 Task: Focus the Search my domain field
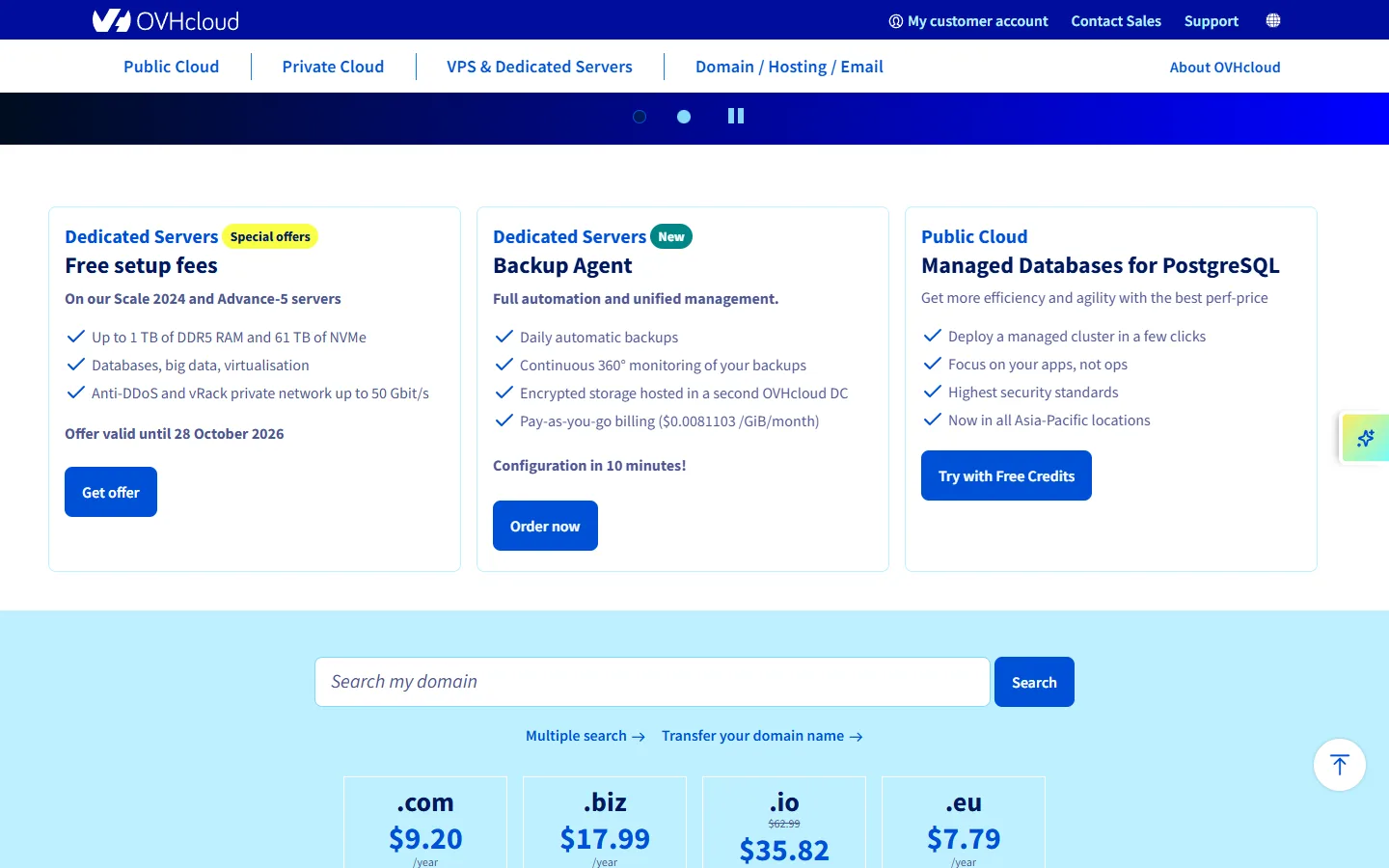tap(652, 682)
